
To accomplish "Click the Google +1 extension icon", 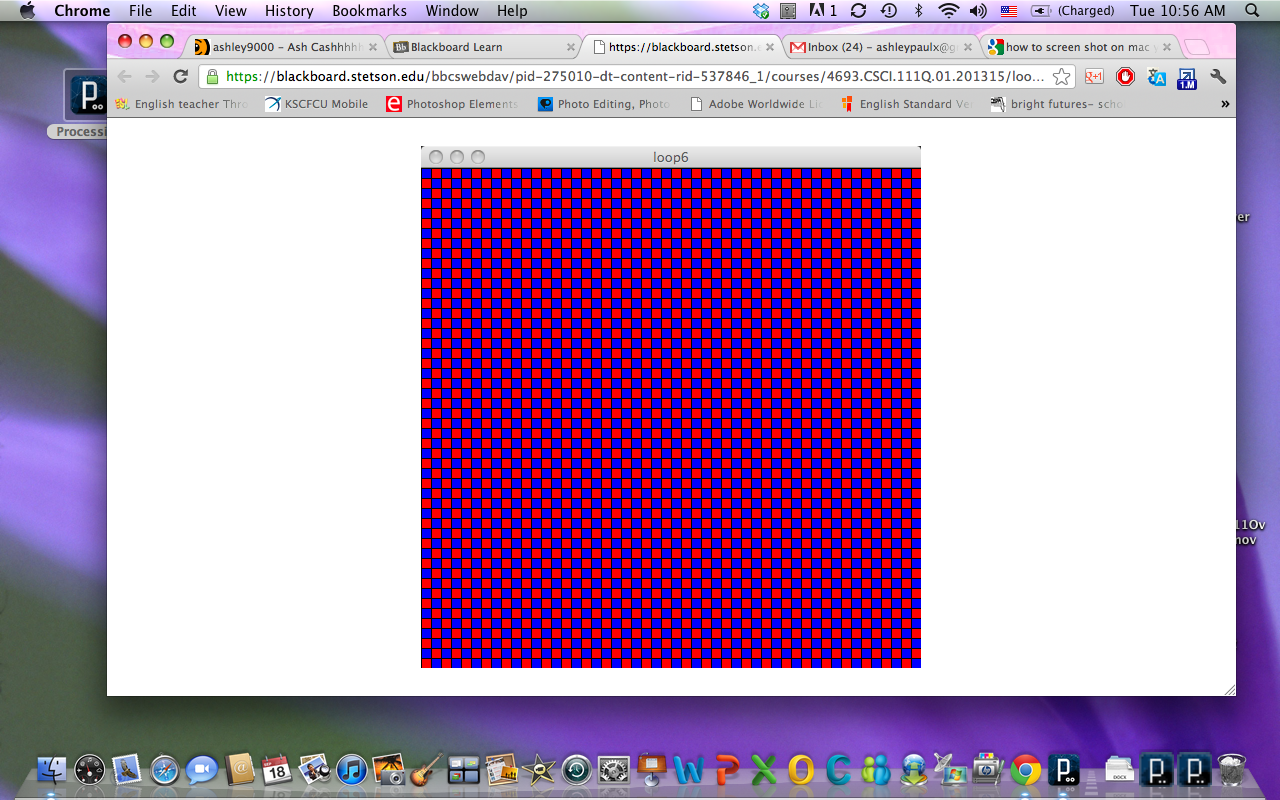I will click(1095, 77).
